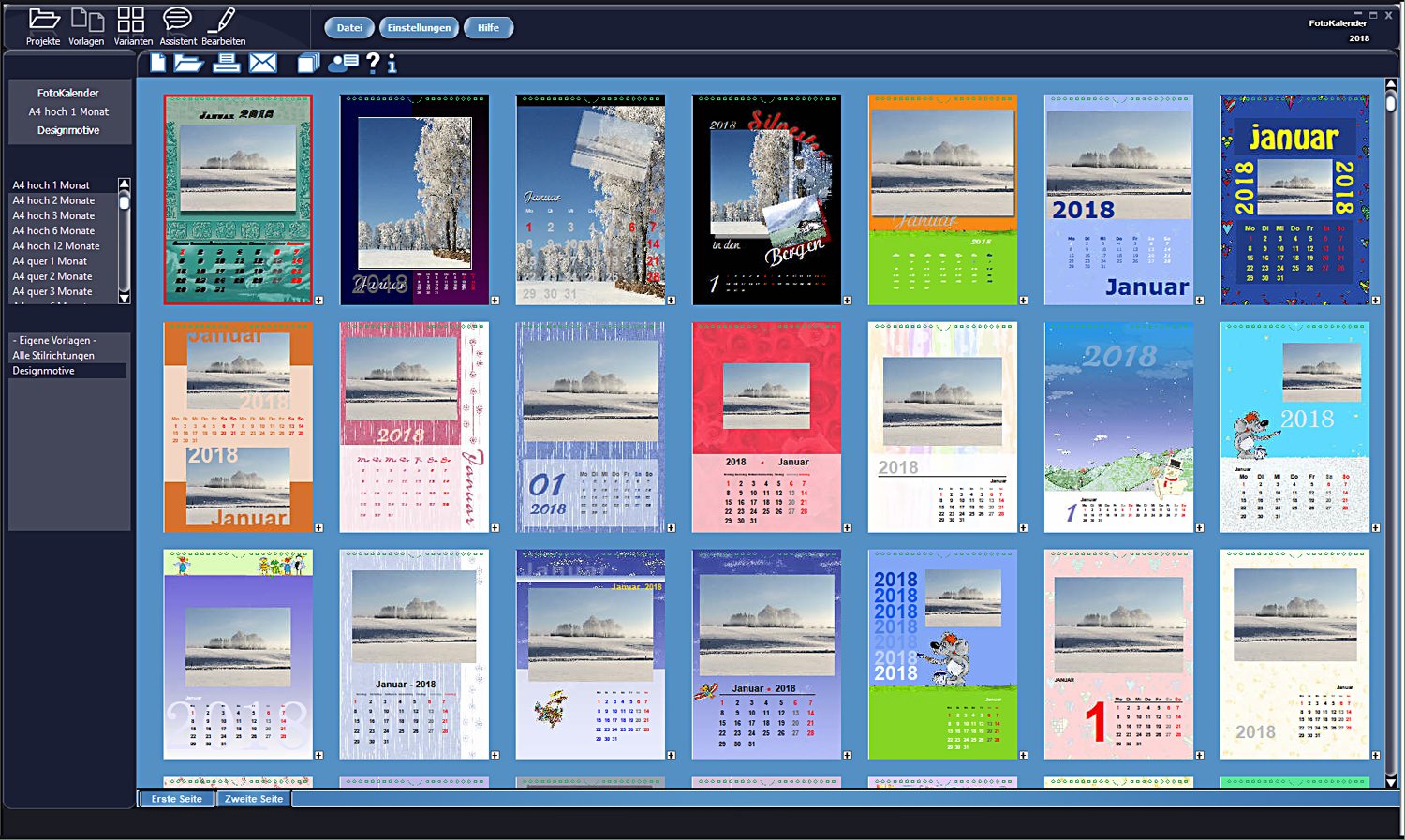Select the blue striped 01 2018 template
The width and height of the screenshot is (1405, 840).
[590, 427]
